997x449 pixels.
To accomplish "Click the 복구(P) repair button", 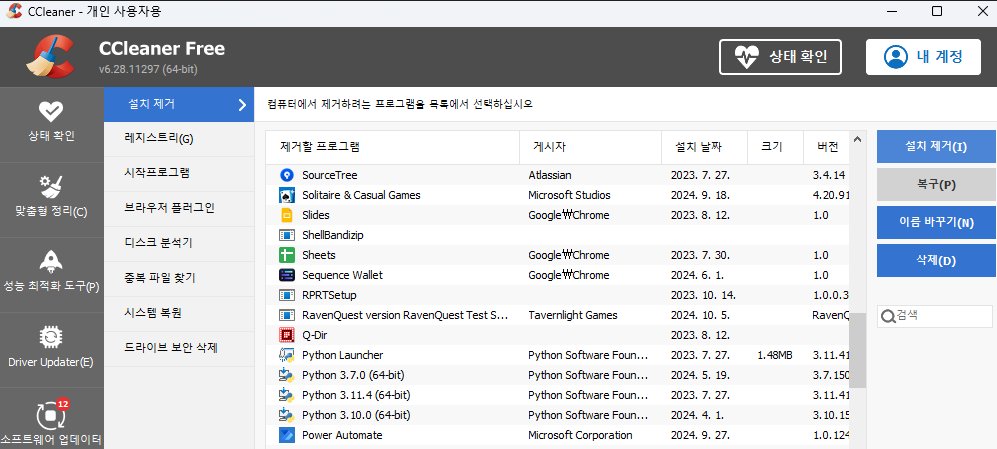I will (936, 185).
